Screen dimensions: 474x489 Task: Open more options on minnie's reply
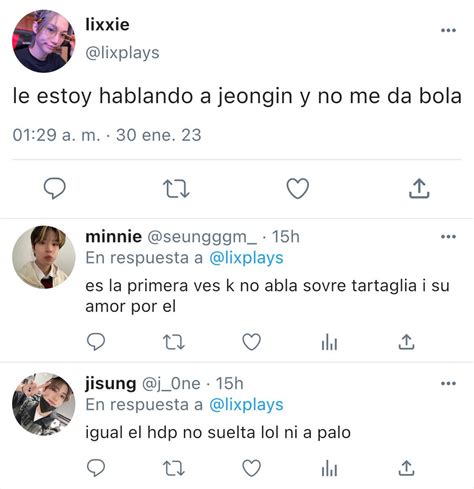[x=448, y=237]
